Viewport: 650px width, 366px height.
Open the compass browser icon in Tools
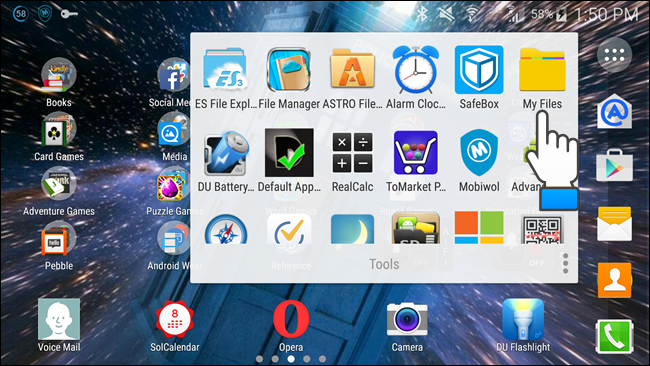(x=226, y=229)
